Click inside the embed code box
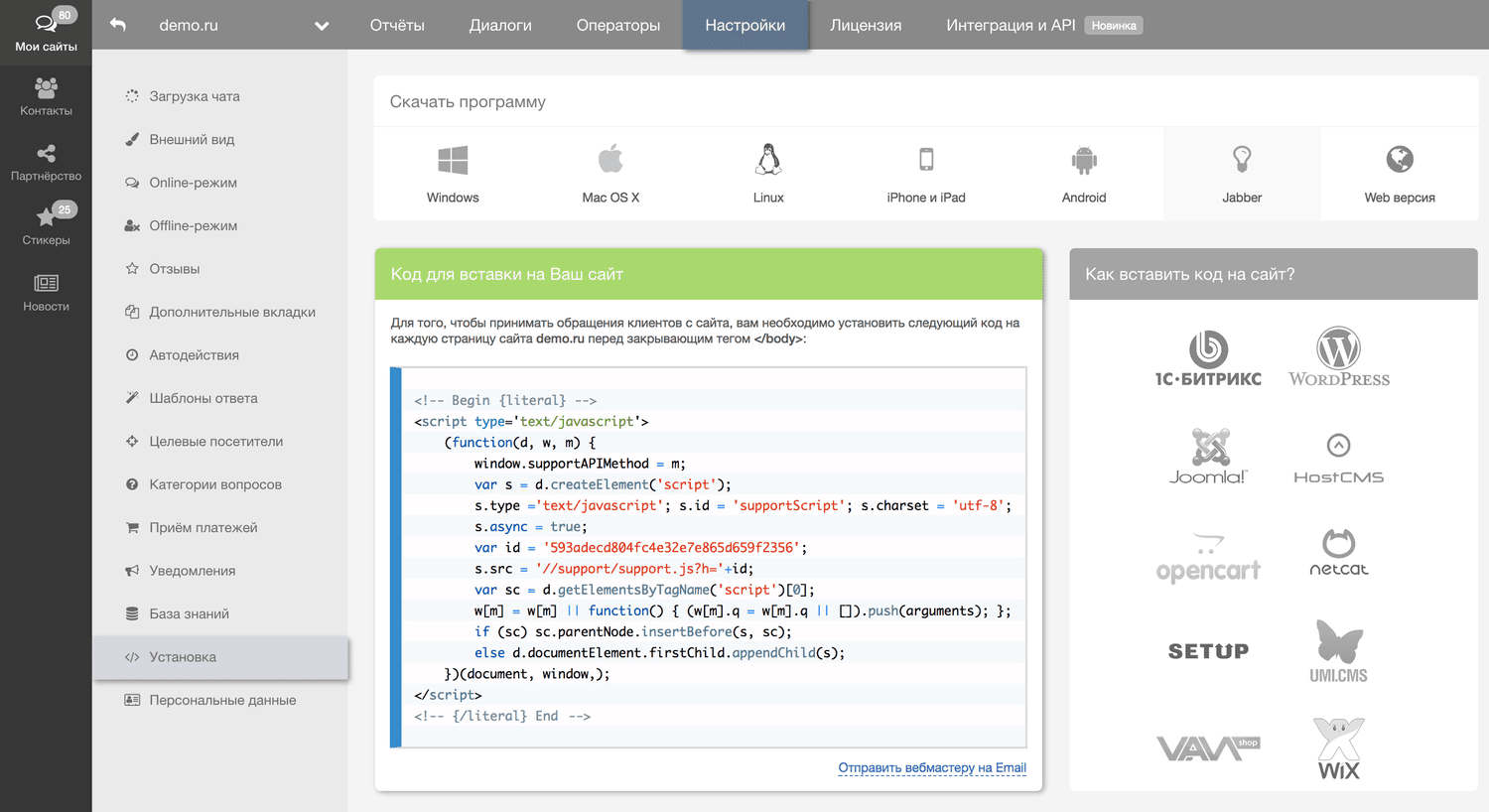 pos(709,557)
